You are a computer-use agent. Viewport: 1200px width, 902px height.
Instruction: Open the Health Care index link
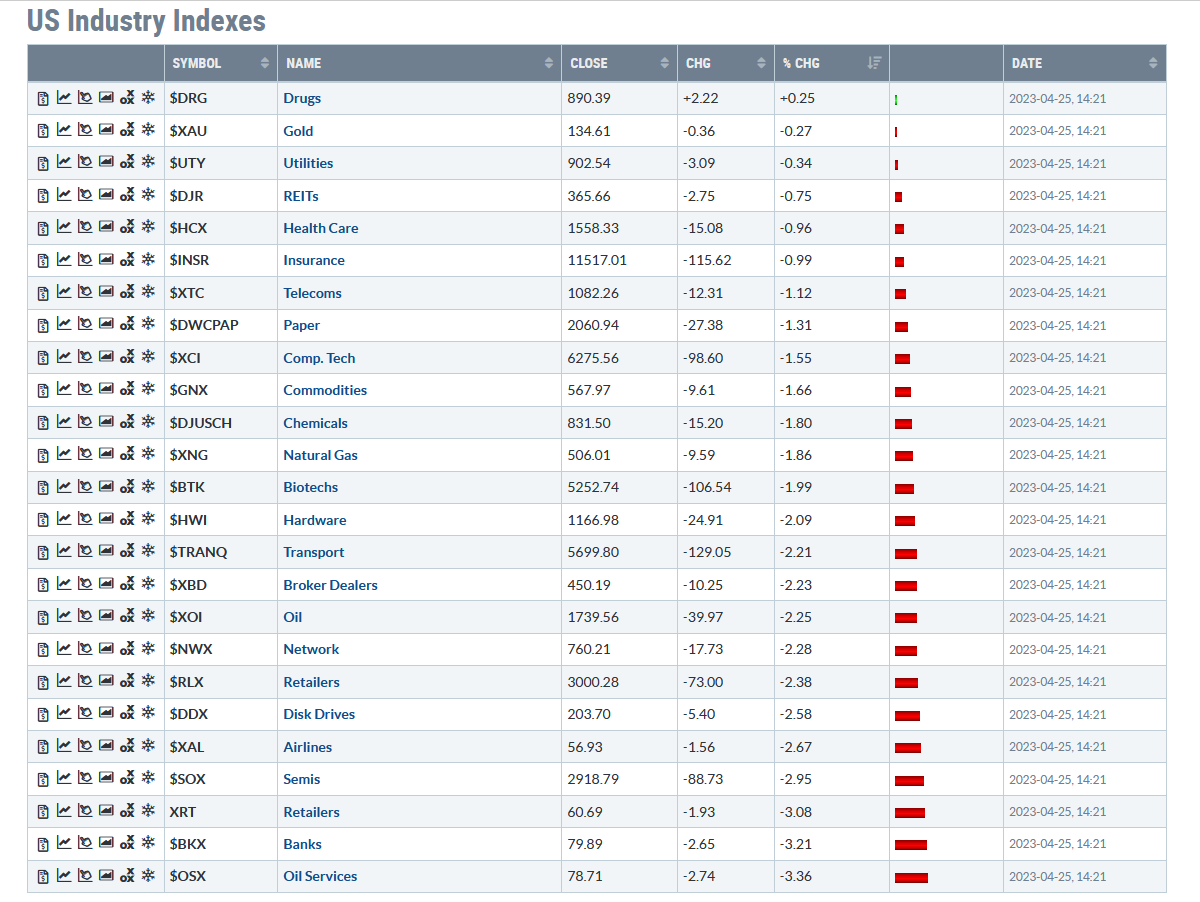pyautogui.click(x=320, y=228)
